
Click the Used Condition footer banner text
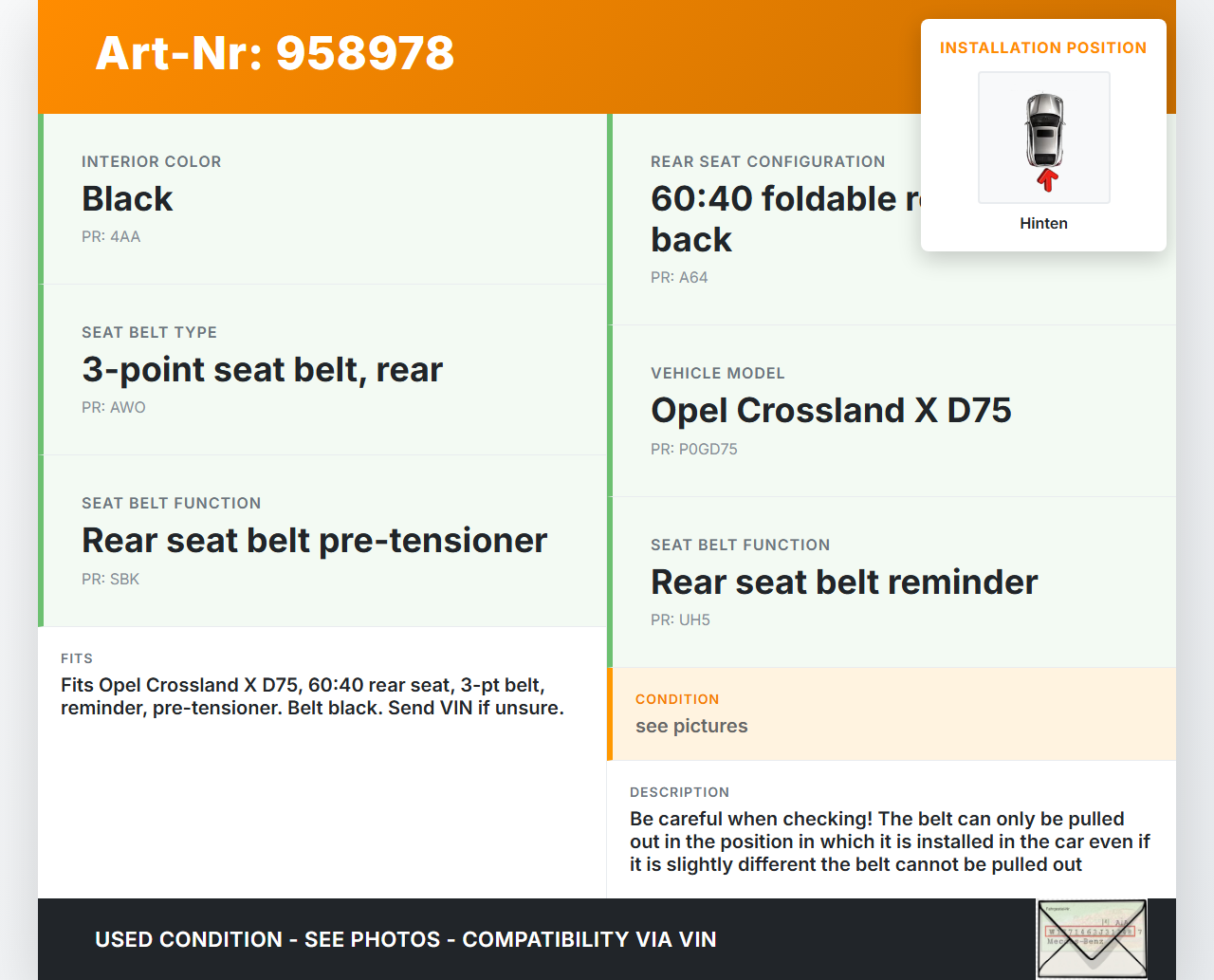point(405,940)
